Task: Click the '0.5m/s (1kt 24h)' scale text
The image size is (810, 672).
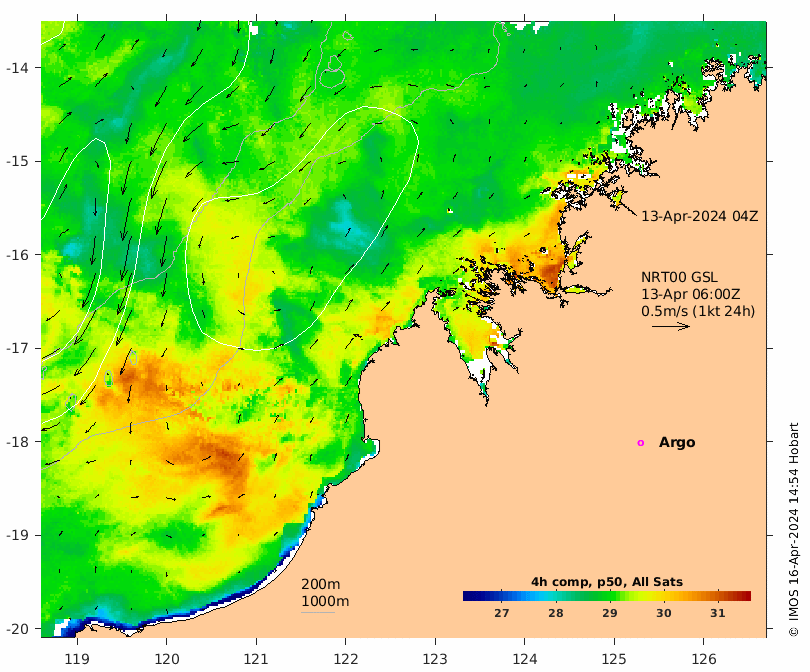Action: 698,311
